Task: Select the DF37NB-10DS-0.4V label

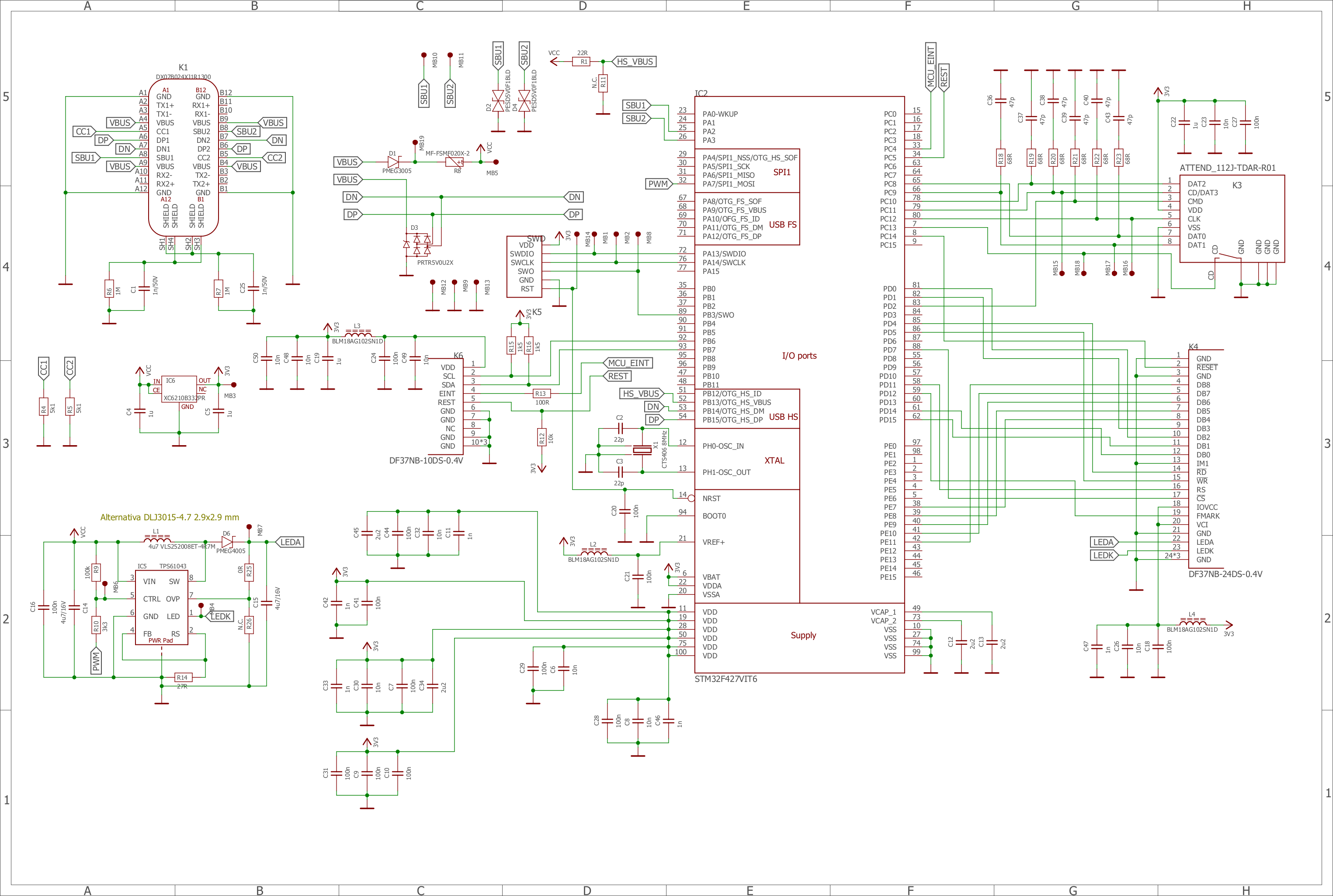Action: (x=427, y=460)
